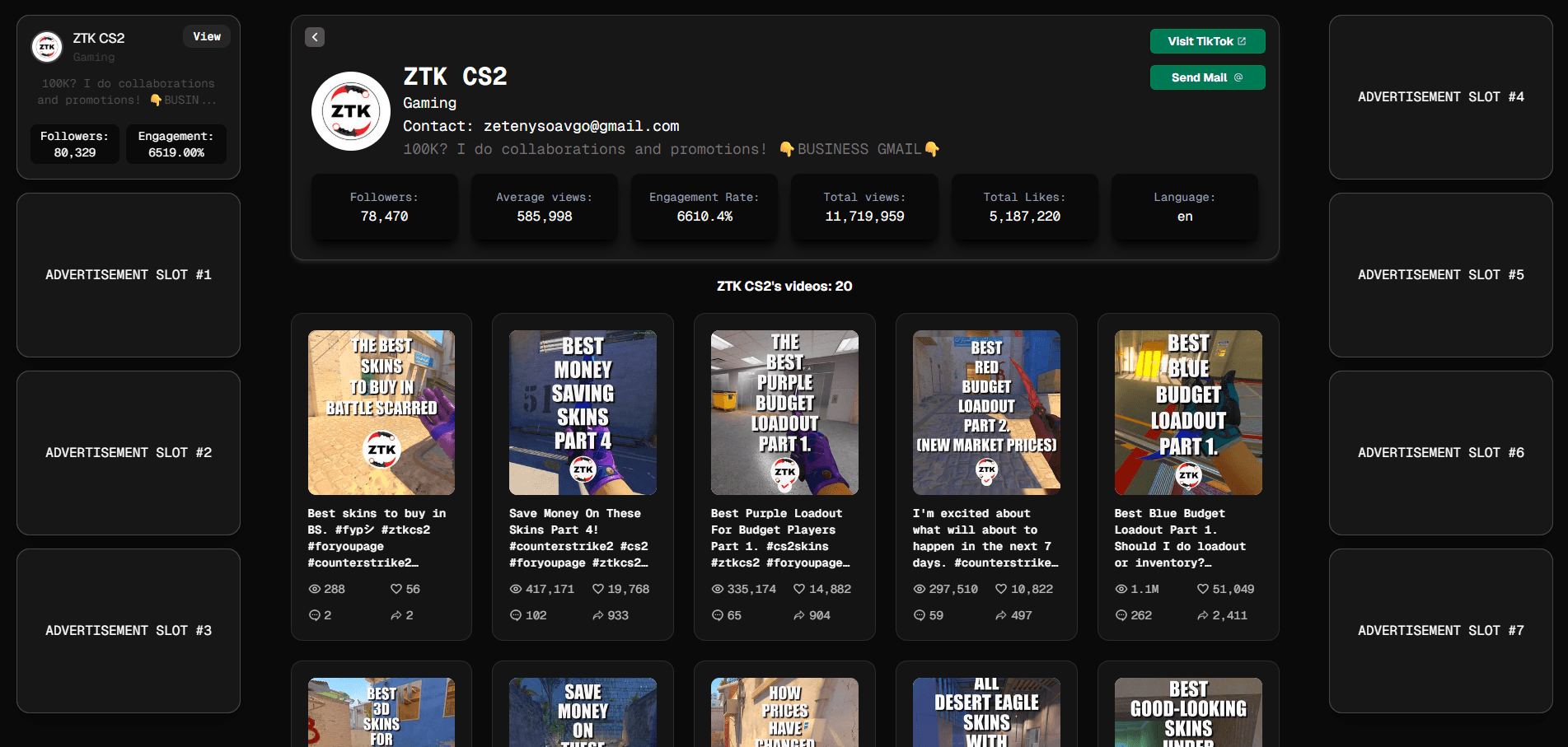Open the 'BEST MONEY SAVING SKINS PART 4' thumbnail
Screen dimensions: 1568x747
tap(582, 412)
